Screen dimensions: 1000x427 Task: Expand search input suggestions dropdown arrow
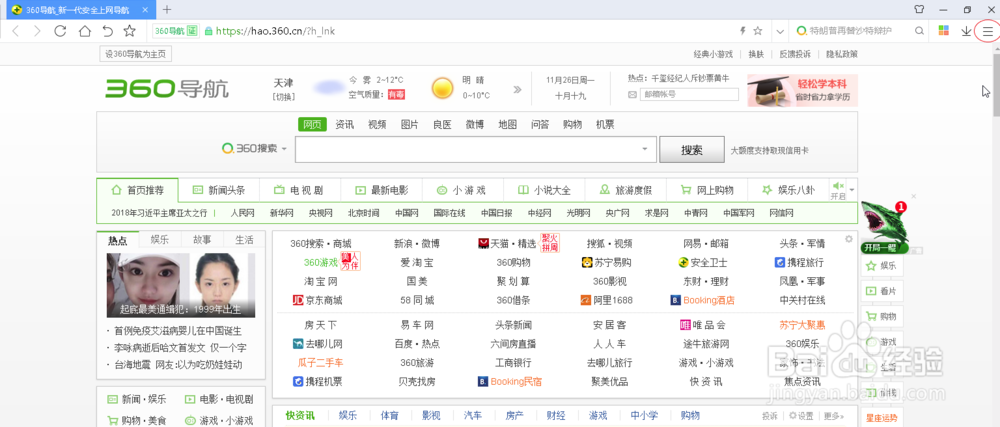pyautogui.click(x=644, y=149)
